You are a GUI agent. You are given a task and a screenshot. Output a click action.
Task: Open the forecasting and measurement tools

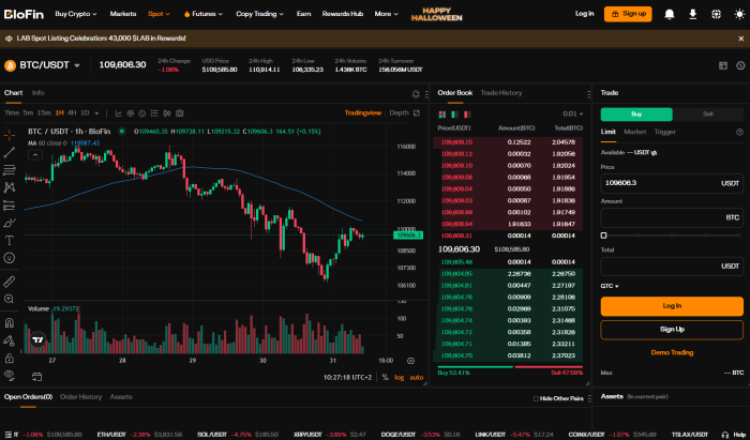coord(9,205)
